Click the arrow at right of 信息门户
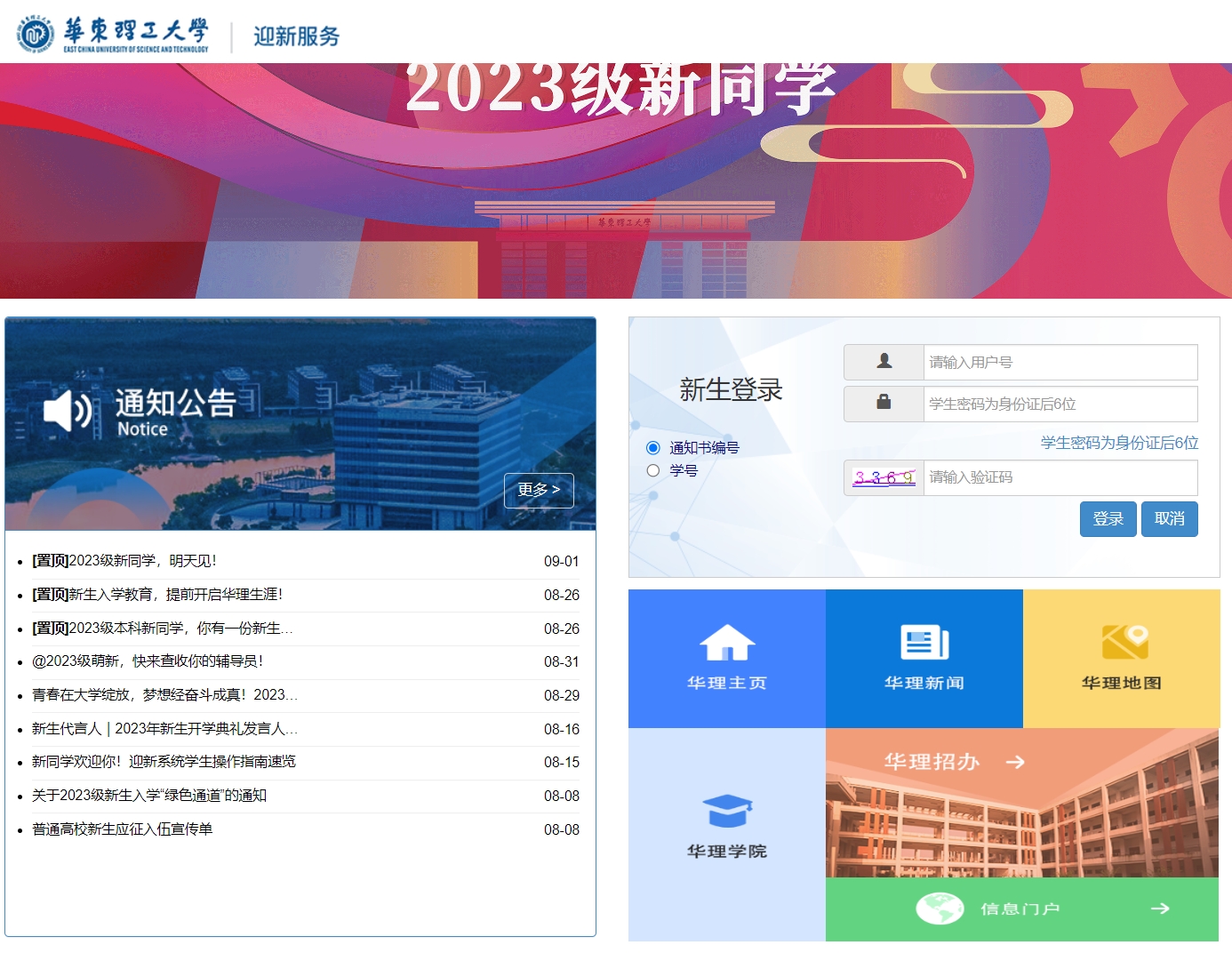The image size is (1232, 953). (x=1160, y=909)
